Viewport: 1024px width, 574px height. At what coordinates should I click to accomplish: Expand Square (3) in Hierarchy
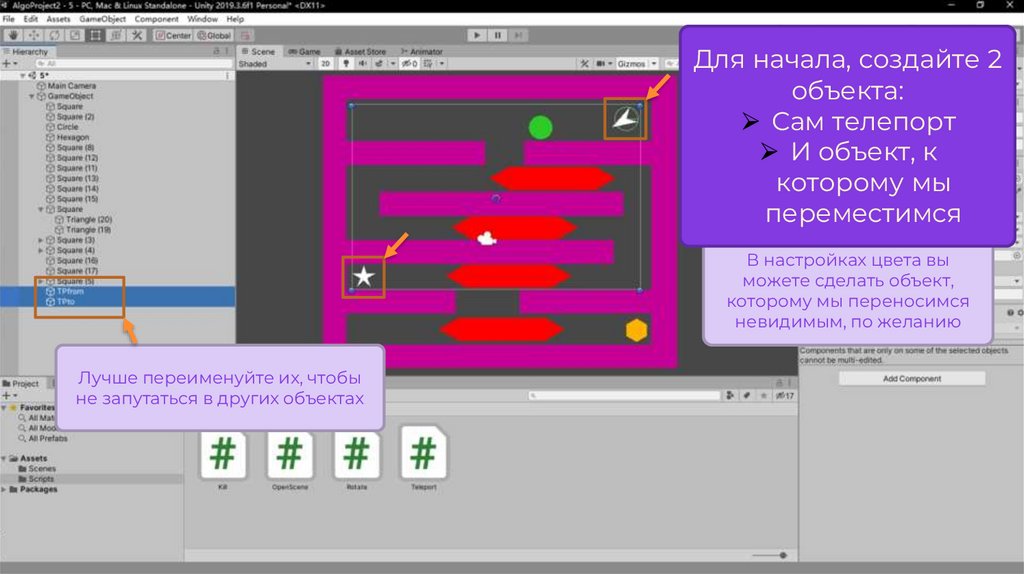(x=40, y=240)
